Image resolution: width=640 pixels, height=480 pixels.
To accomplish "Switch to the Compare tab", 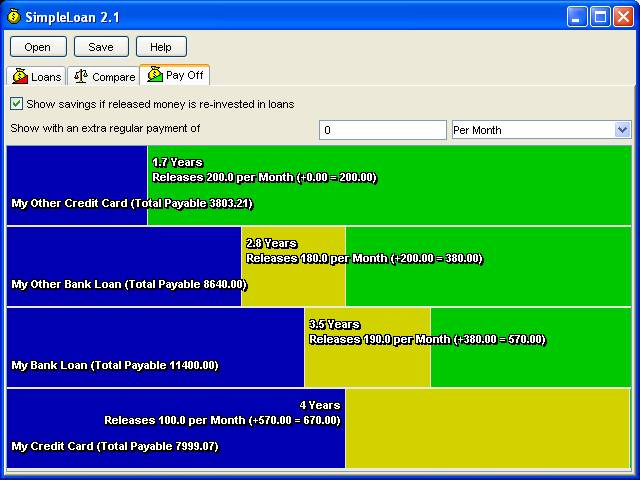I will click(104, 77).
